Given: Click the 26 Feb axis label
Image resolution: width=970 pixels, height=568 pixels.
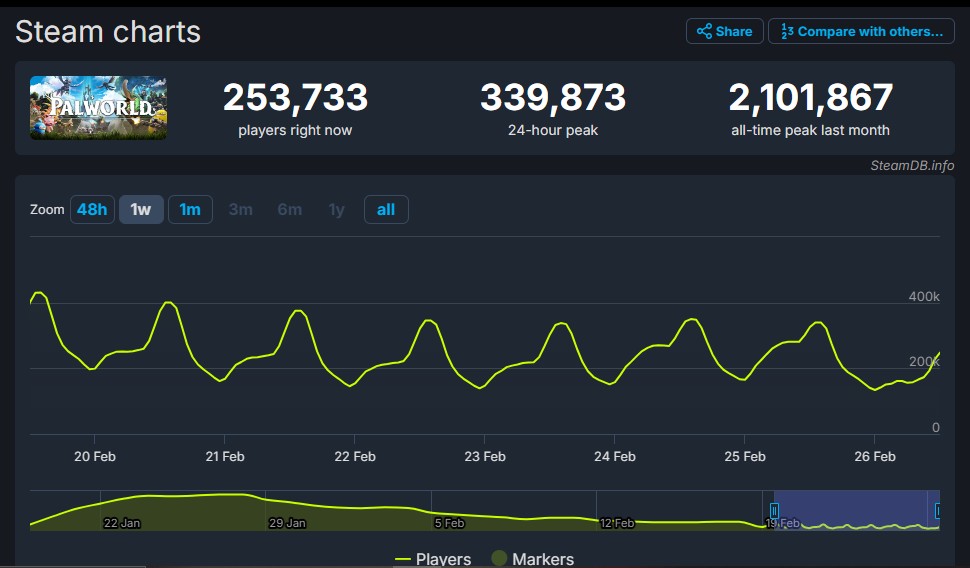Looking at the screenshot, I should point(875,457).
